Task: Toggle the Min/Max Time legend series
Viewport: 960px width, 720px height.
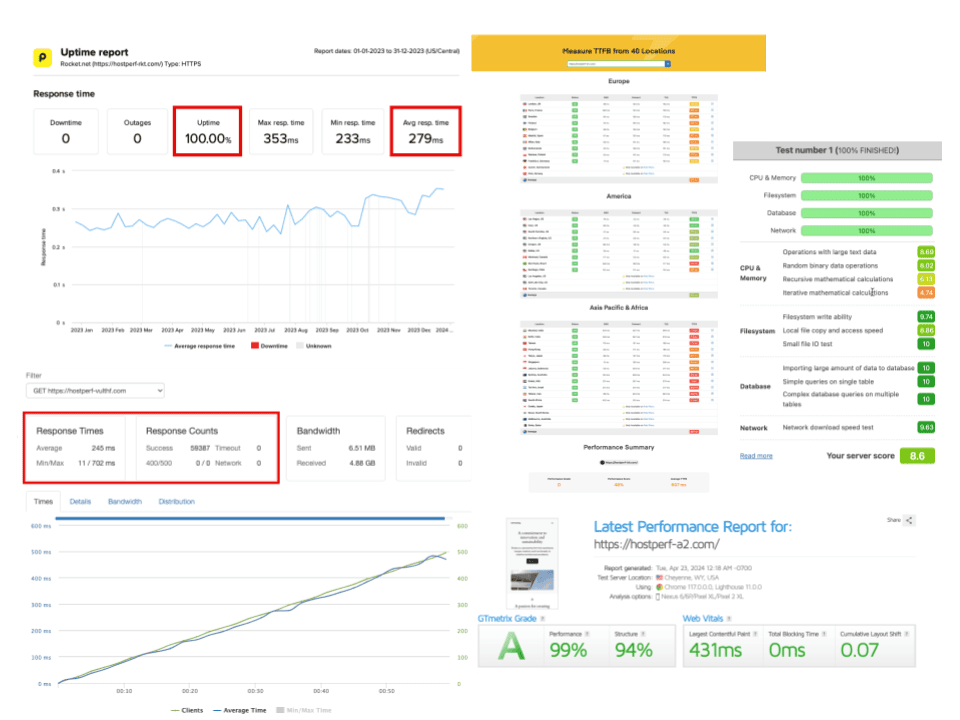Action: pyautogui.click(x=304, y=710)
